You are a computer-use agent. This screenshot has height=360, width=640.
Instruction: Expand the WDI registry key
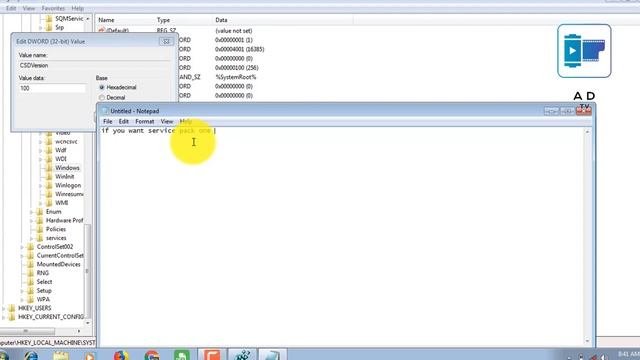40,159
